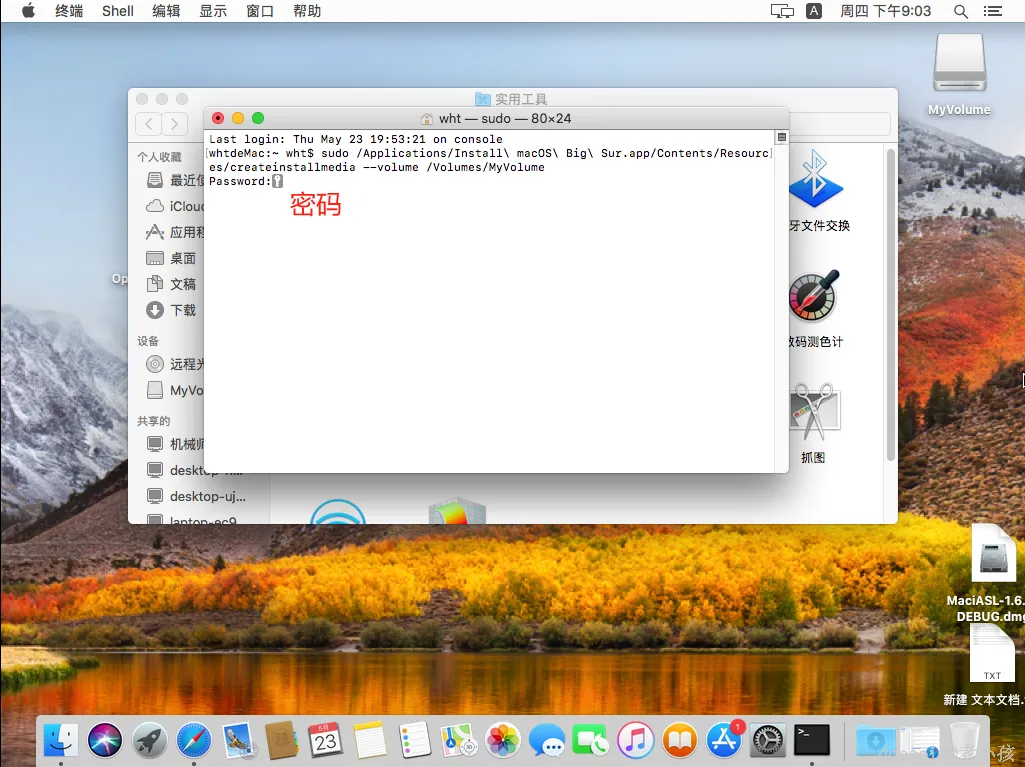
Task: Click the menu bar clock 周四 下午9:03
Action: 885,10
